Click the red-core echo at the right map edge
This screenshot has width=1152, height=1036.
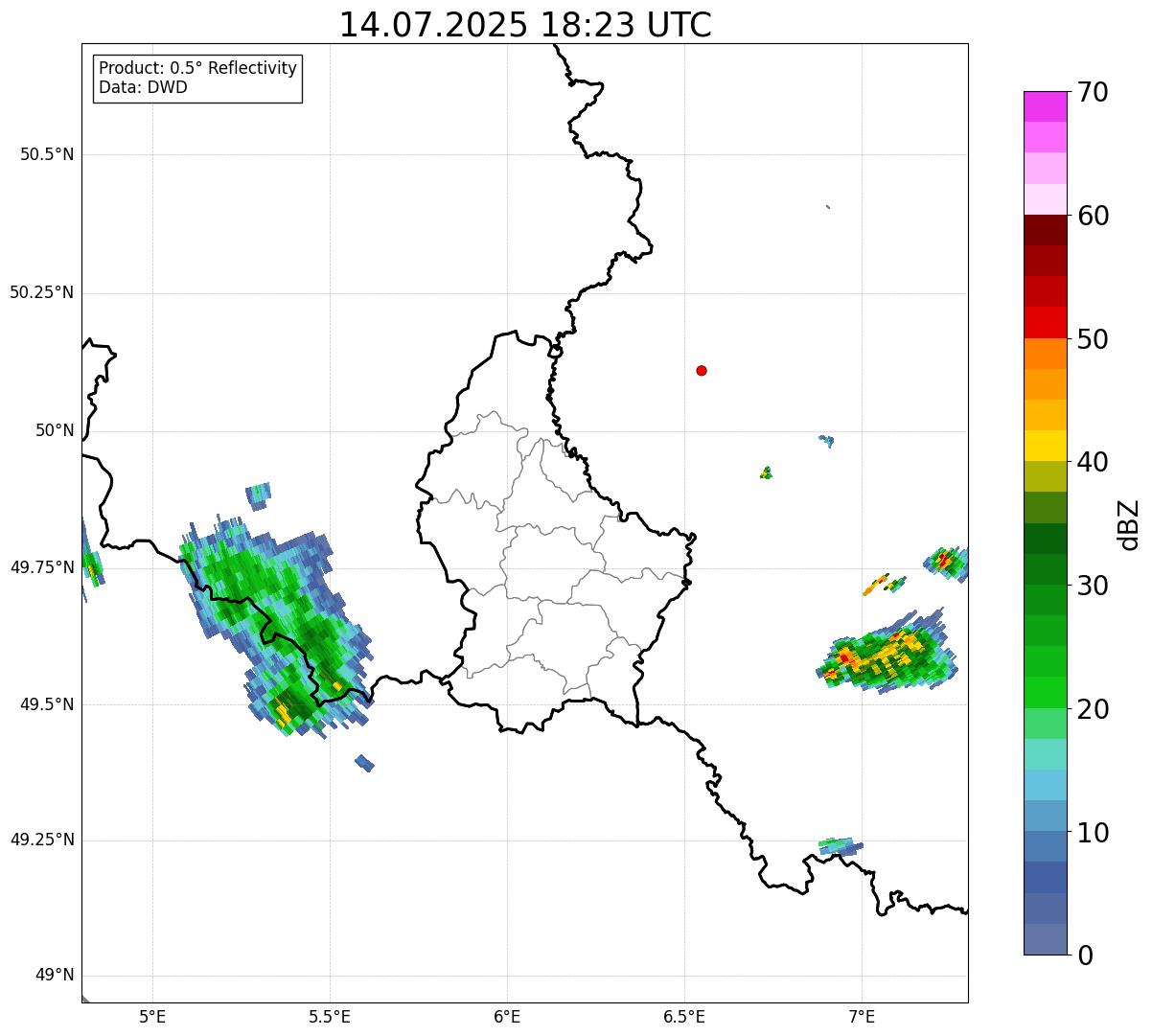pyautogui.click(x=947, y=561)
